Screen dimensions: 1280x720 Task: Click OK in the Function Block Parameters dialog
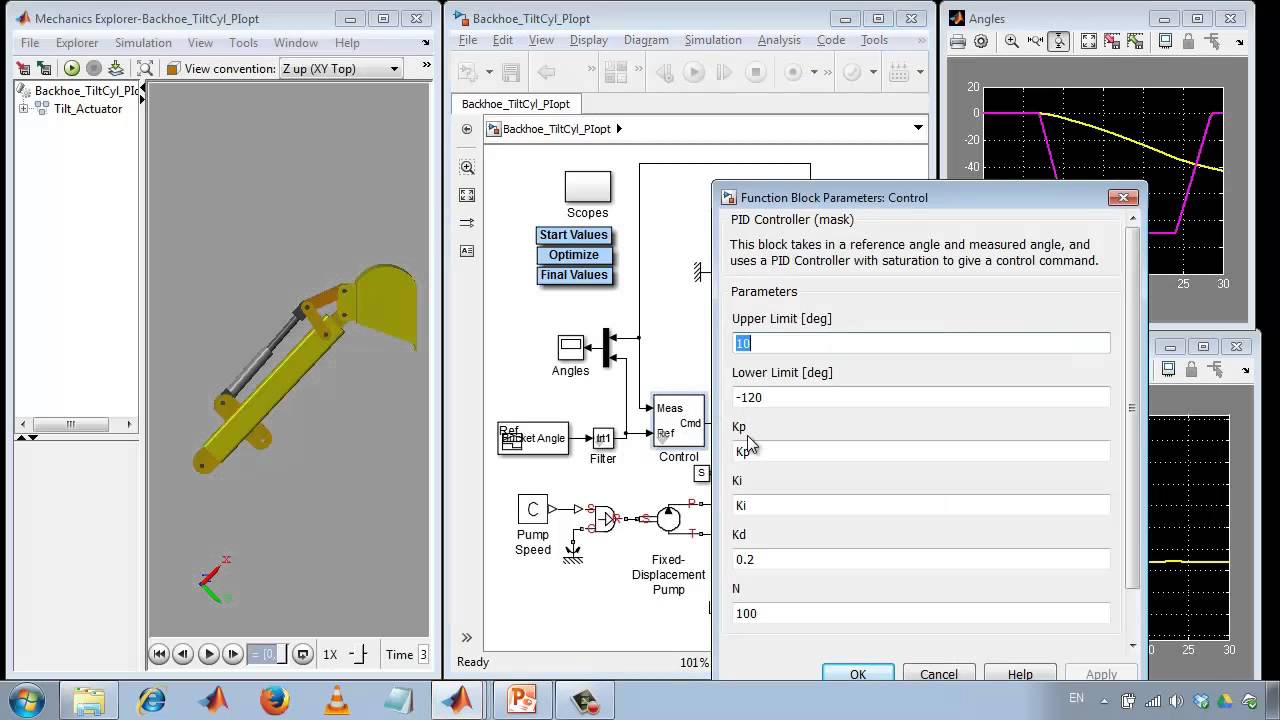point(858,674)
